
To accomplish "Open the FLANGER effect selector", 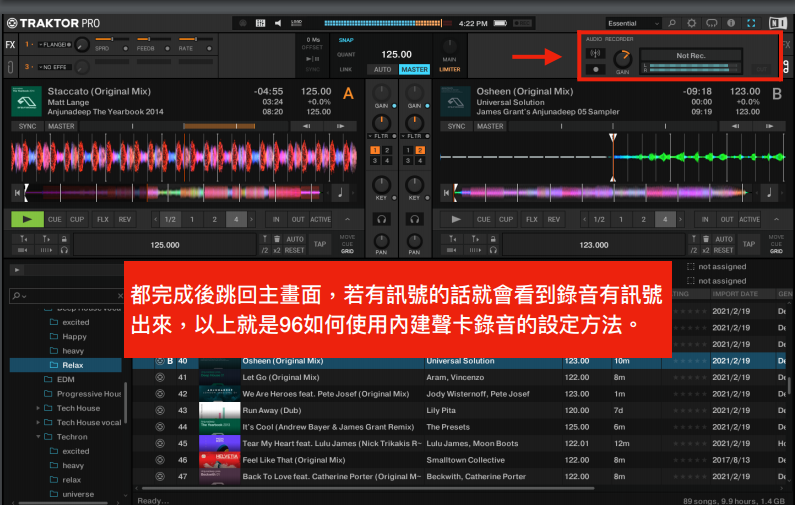I will point(55,45).
